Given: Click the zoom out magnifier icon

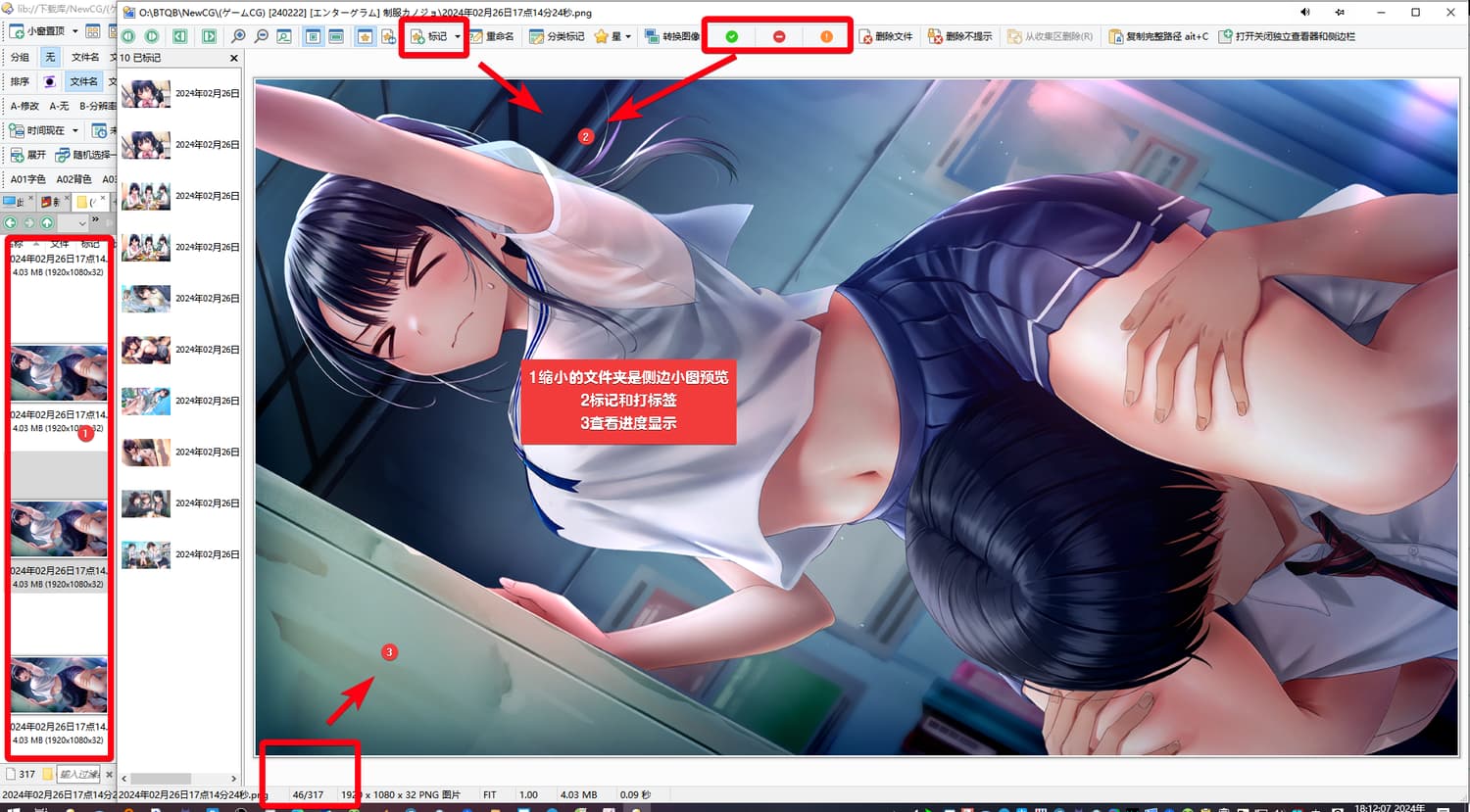Looking at the screenshot, I should tap(262, 36).
